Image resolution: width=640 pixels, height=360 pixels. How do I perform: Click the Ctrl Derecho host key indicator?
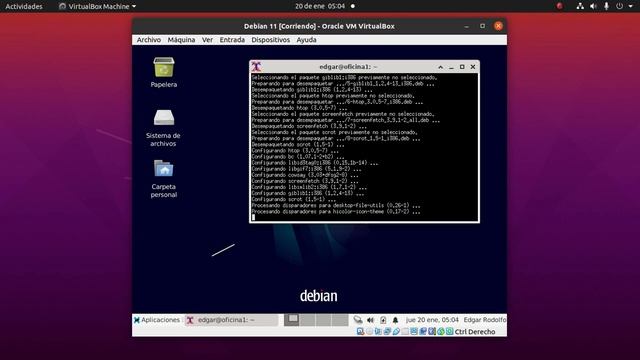pos(475,332)
